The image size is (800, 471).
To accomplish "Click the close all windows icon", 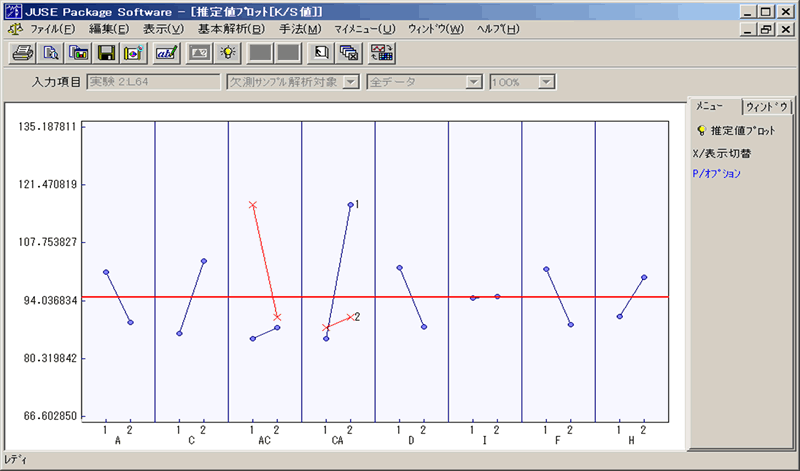I will pos(349,53).
